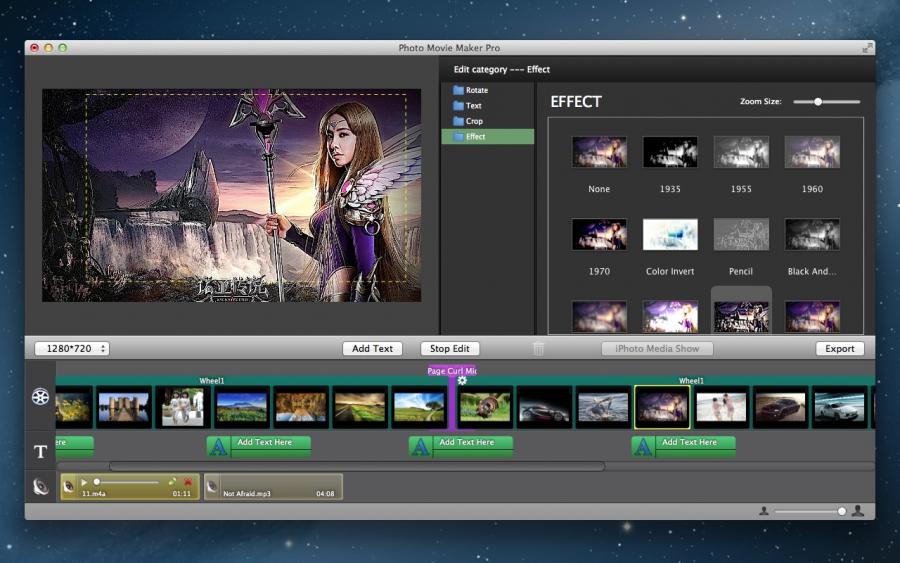Apply the Black And... effect

(812, 234)
